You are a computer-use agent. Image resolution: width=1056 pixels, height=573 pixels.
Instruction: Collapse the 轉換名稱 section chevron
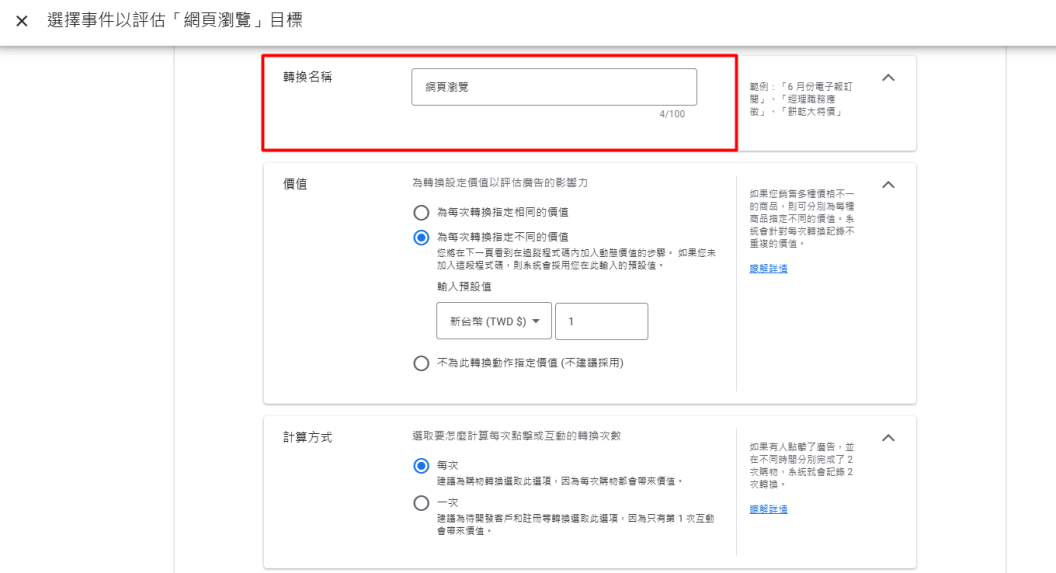point(888,78)
